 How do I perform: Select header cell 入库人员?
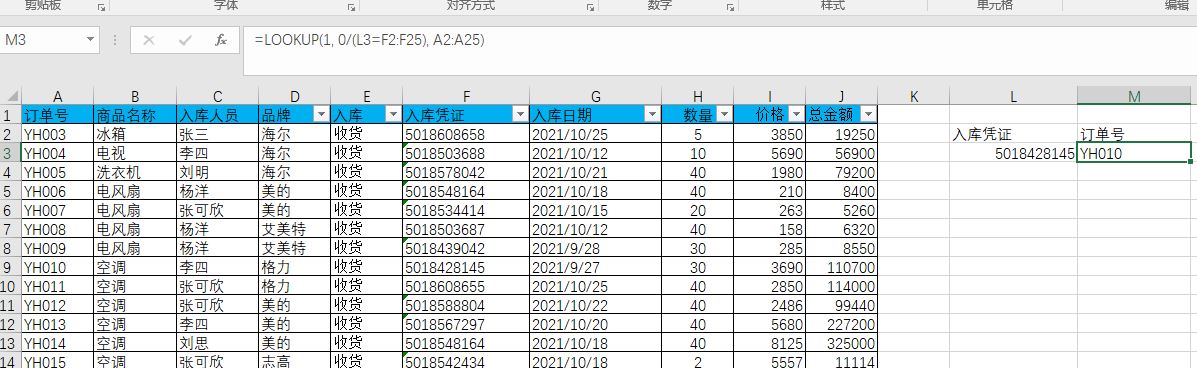[218, 115]
